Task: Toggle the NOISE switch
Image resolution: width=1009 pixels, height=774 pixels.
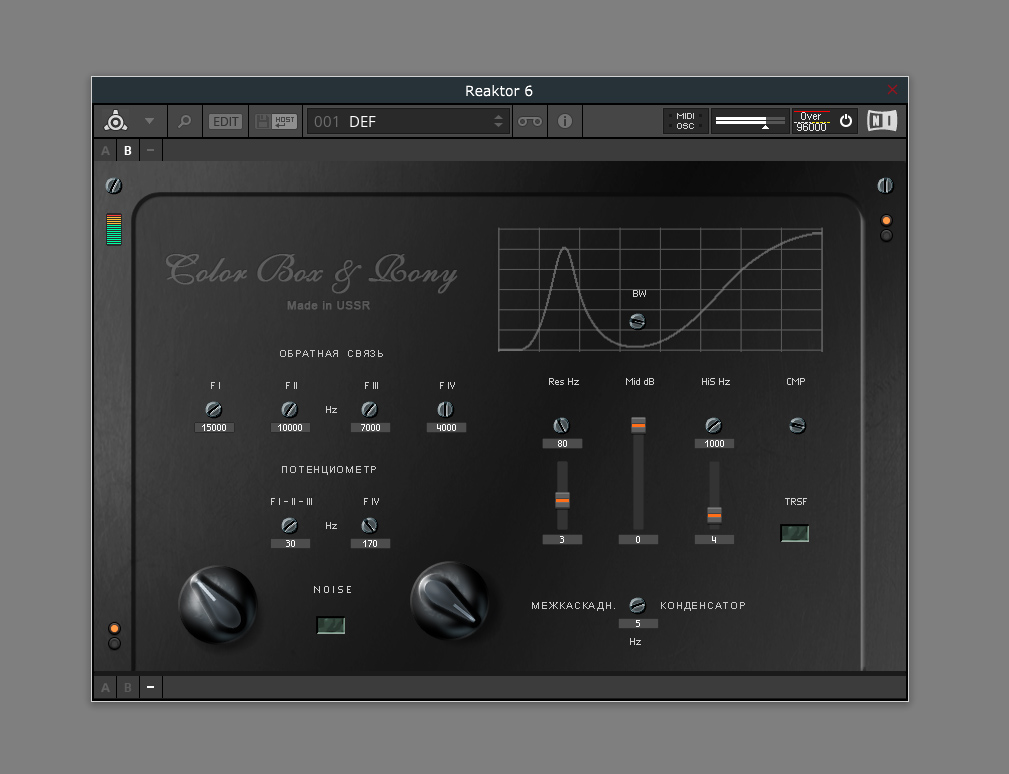Action: (x=331, y=625)
